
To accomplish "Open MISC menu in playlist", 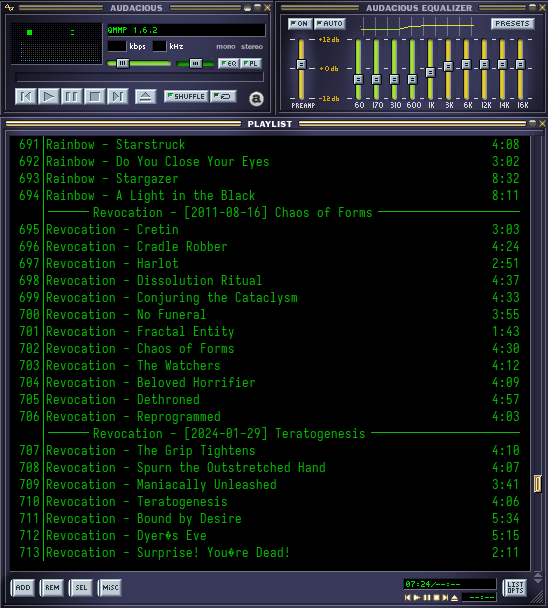I will [110, 587].
